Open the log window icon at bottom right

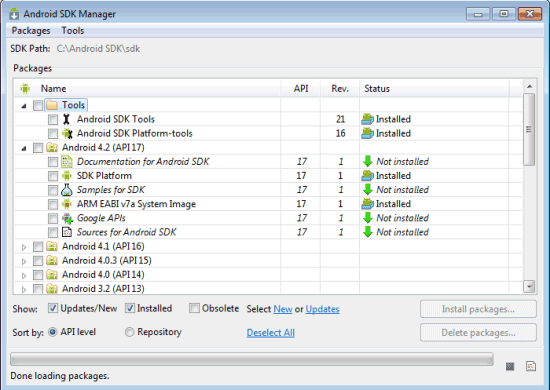point(531,367)
